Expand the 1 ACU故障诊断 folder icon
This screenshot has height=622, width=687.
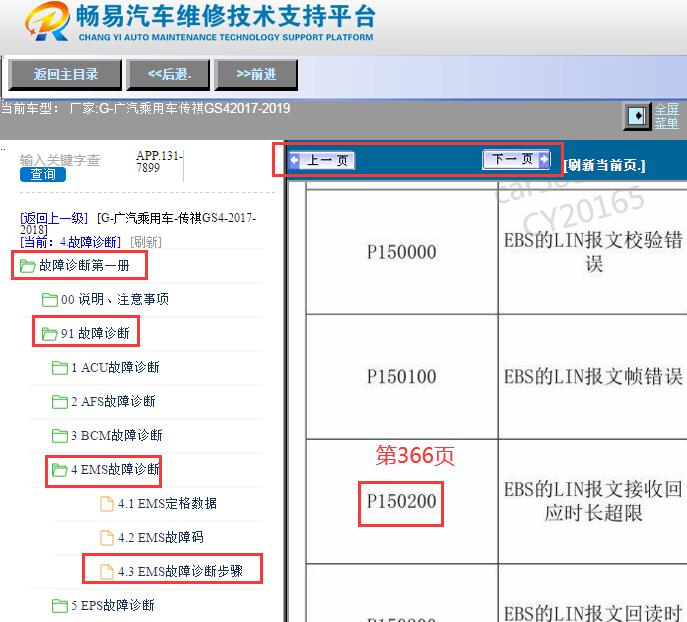point(60,368)
